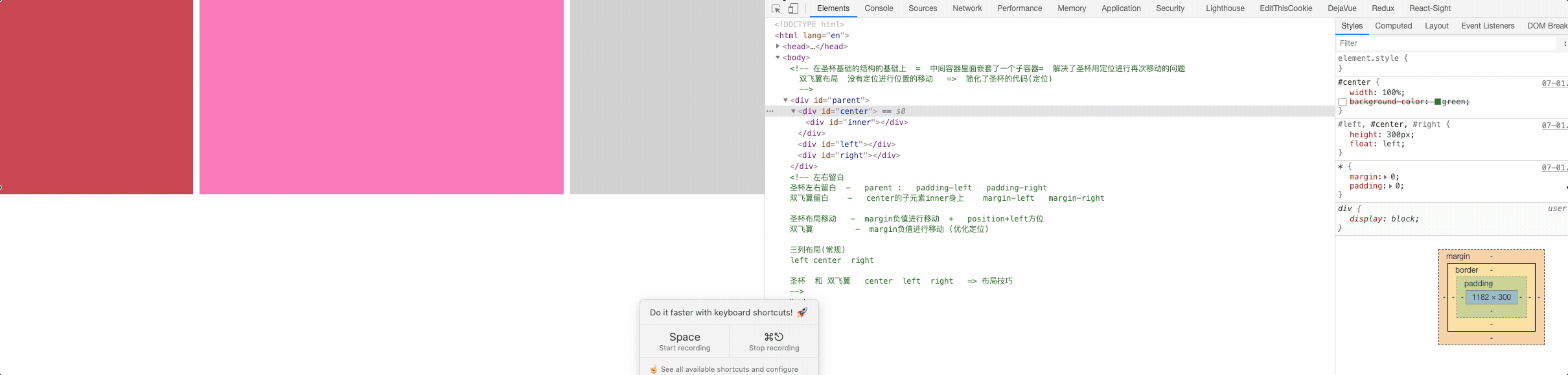The height and width of the screenshot is (375, 1568).
Task: Switch to the Console tab
Action: (879, 8)
